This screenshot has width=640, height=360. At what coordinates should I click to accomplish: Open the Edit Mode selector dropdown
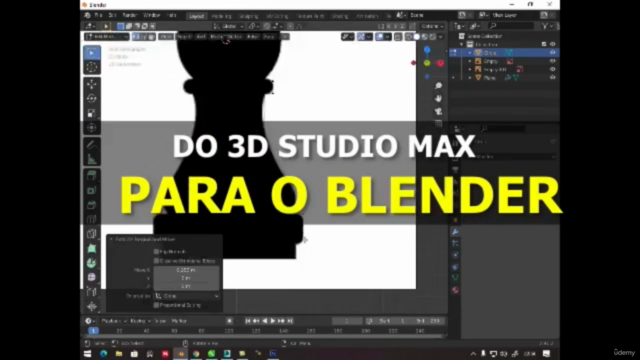(106, 37)
